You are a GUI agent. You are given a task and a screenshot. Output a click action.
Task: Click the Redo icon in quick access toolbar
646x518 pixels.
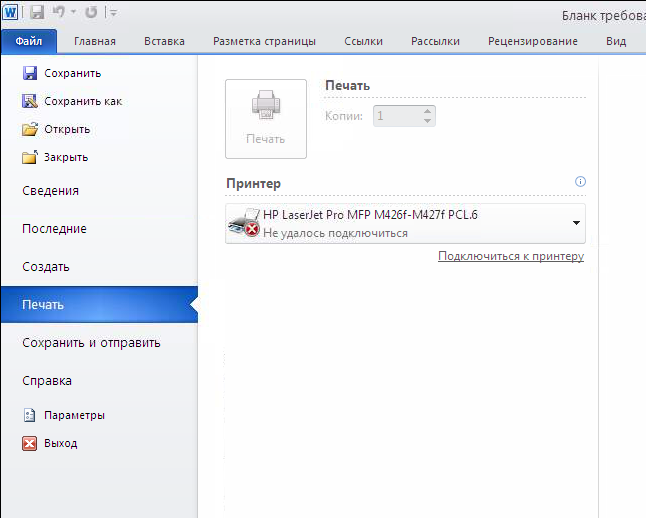pos(91,12)
